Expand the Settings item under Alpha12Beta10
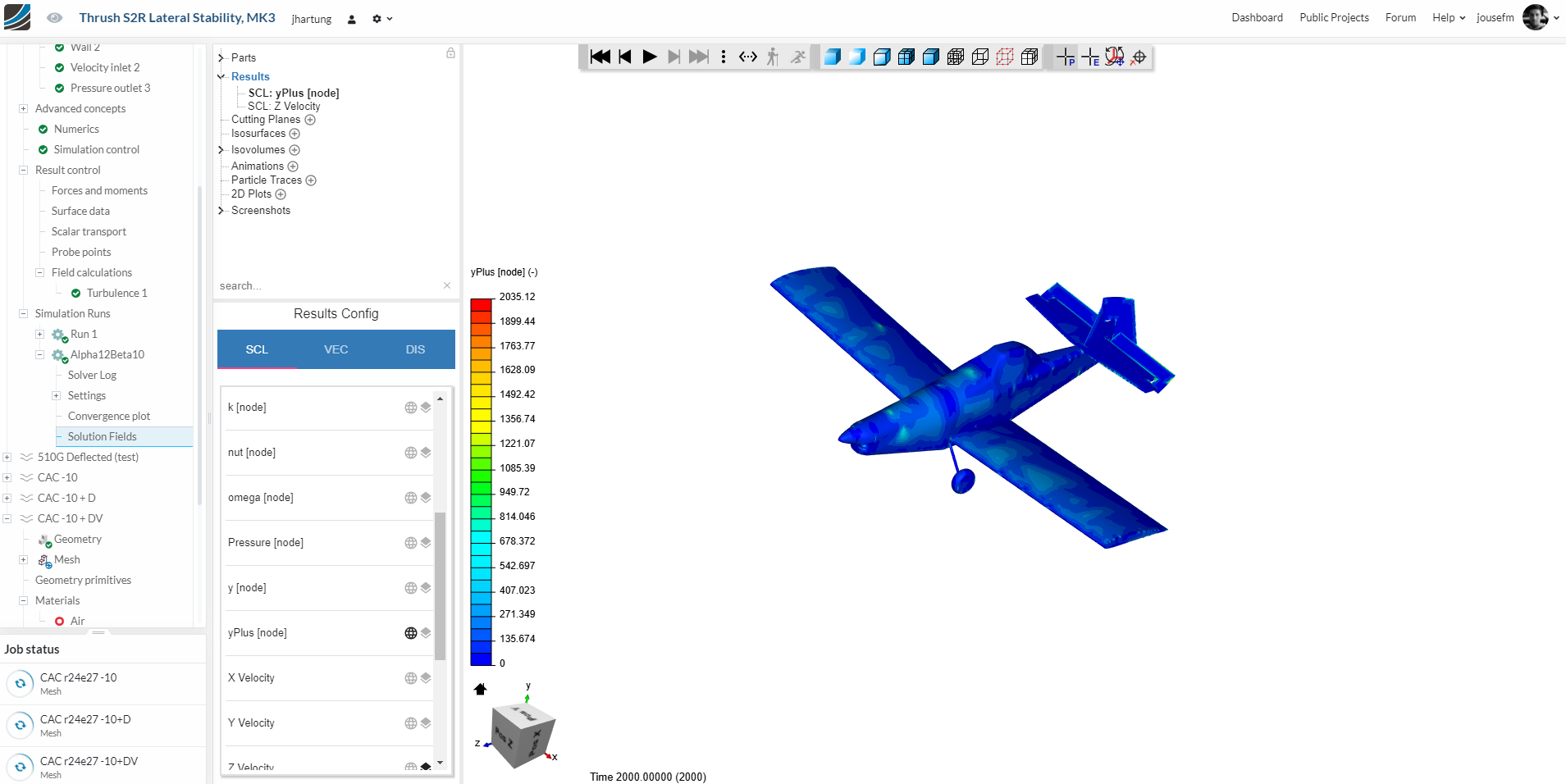 [56, 396]
